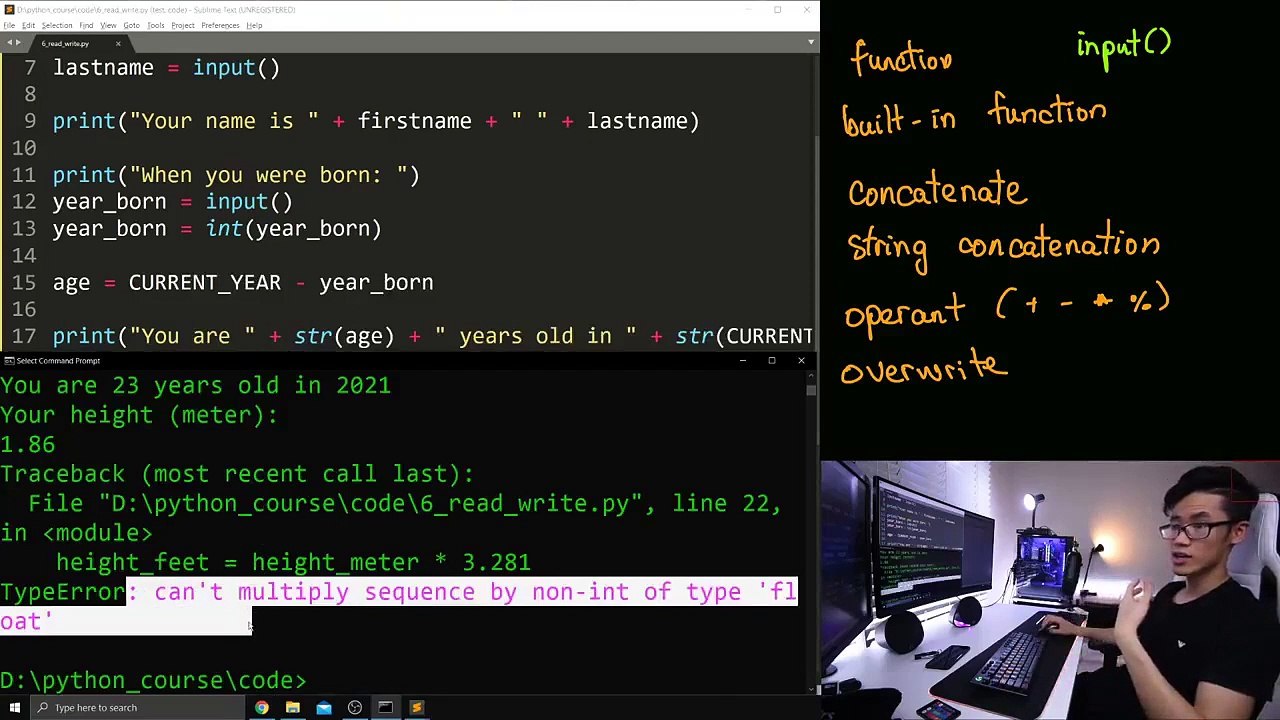
Task: Click 'int' in line 13
Action: pyautogui.click(x=224, y=229)
